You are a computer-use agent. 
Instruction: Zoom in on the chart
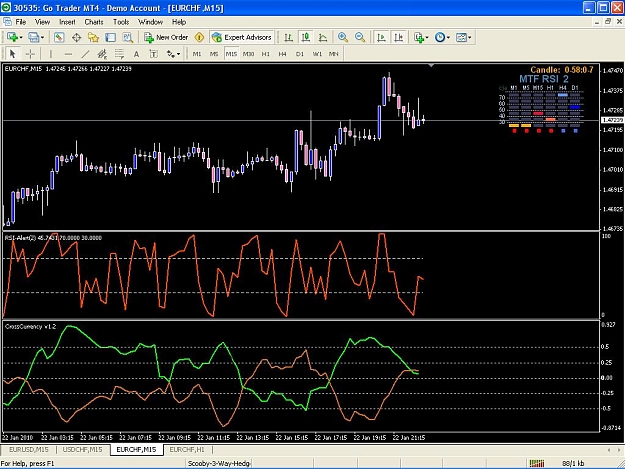coord(342,37)
